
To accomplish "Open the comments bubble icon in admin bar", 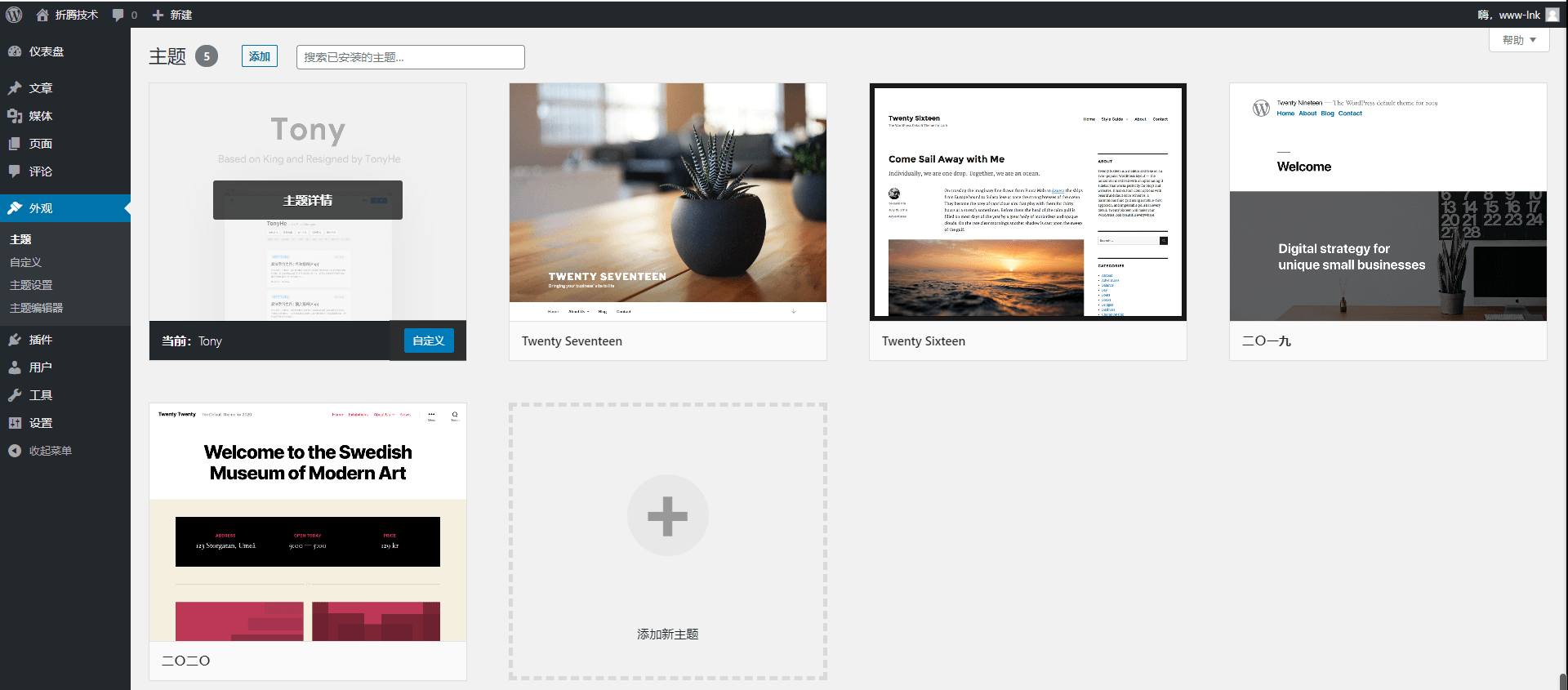I will 118,15.
